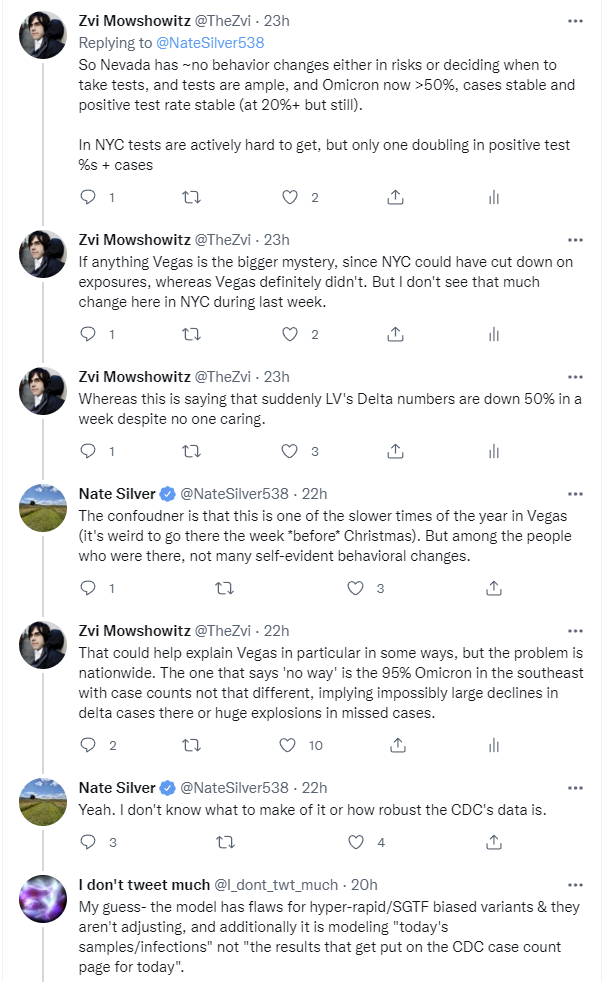615x982 pixels.
Task: Open I don't tweet much's profile name
Action: pyautogui.click(x=143, y=885)
